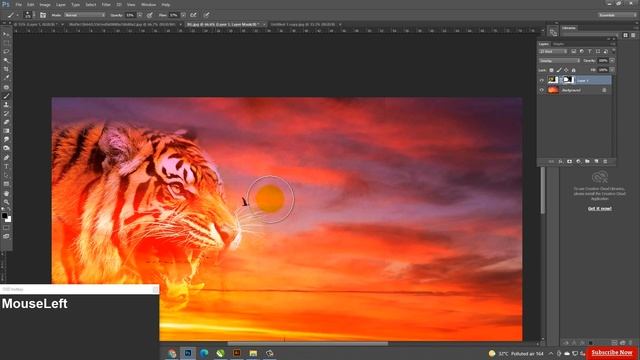
Task: Open Photoshop from the Windows taskbar
Action: coord(188,353)
